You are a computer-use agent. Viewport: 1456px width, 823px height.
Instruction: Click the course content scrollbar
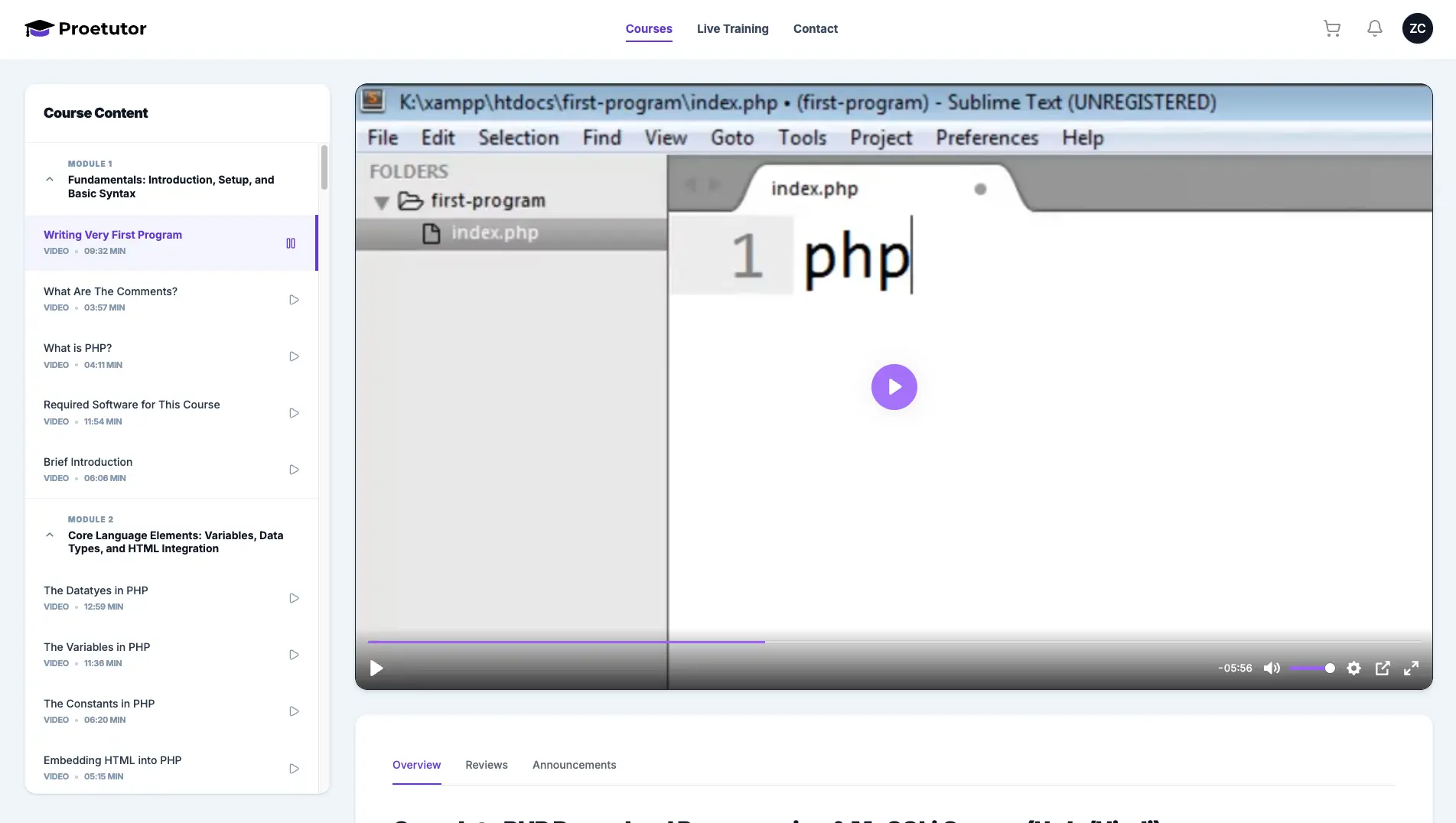[324, 167]
